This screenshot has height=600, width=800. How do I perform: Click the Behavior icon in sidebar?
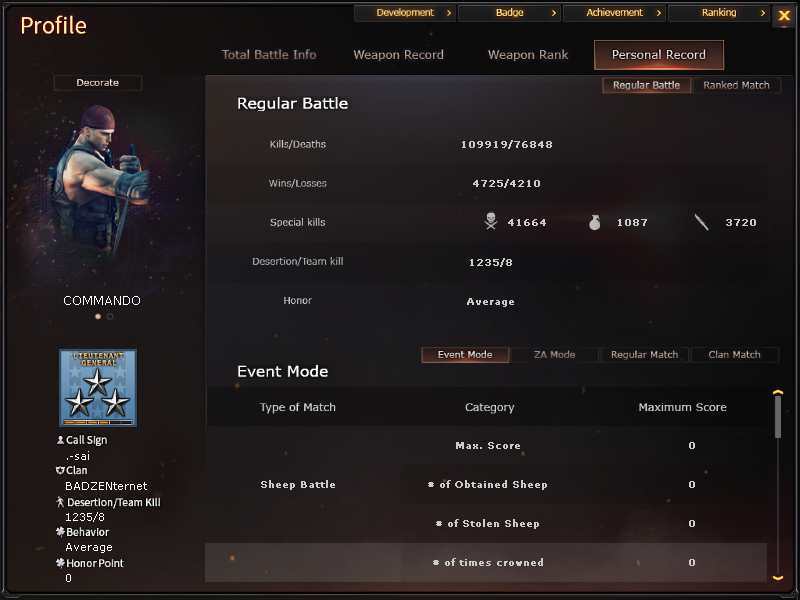tap(60, 532)
